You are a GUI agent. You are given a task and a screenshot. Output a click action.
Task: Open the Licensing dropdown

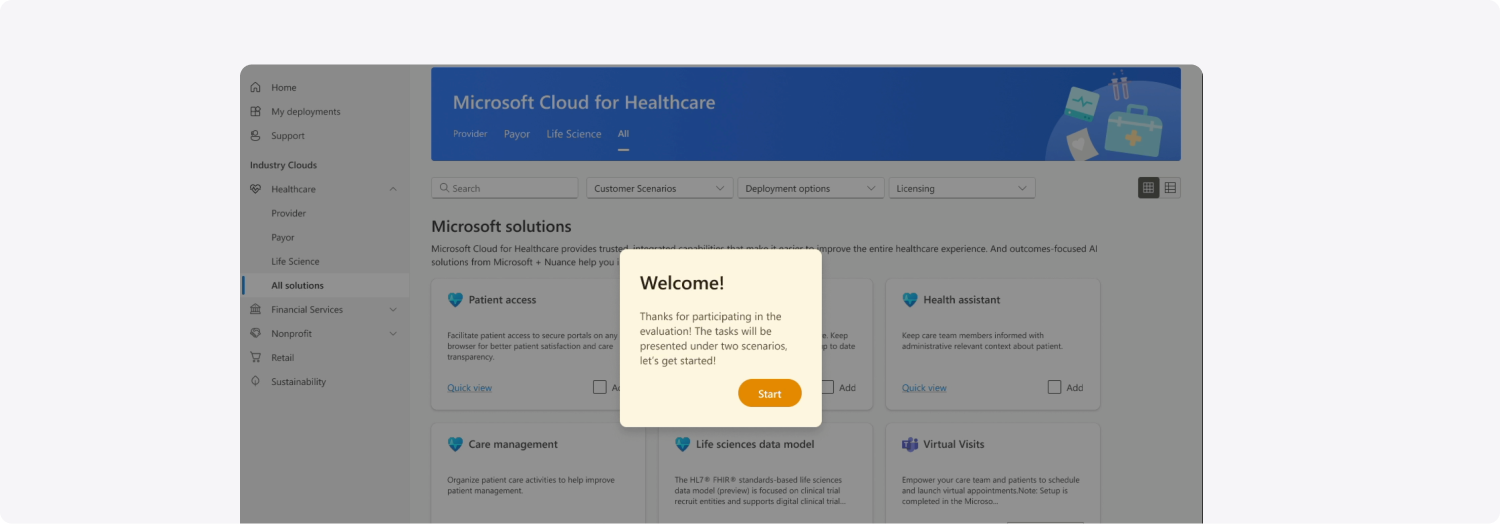[x=962, y=188]
